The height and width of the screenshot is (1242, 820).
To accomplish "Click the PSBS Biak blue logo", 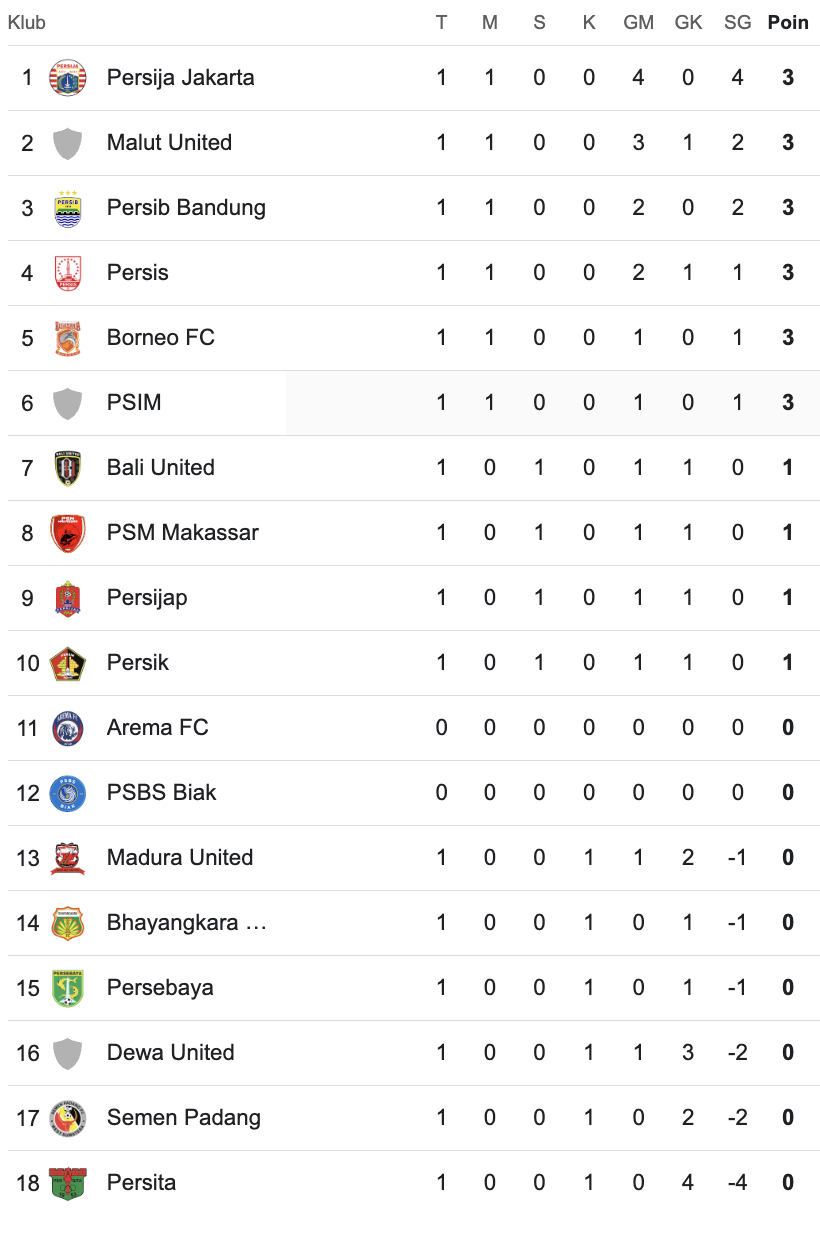I will click(68, 793).
